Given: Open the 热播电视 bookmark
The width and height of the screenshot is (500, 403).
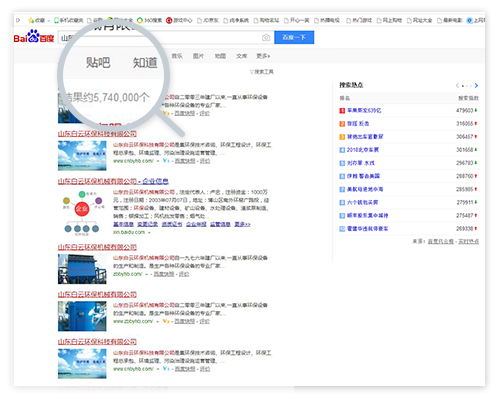Looking at the screenshot, I should [x=327, y=20].
